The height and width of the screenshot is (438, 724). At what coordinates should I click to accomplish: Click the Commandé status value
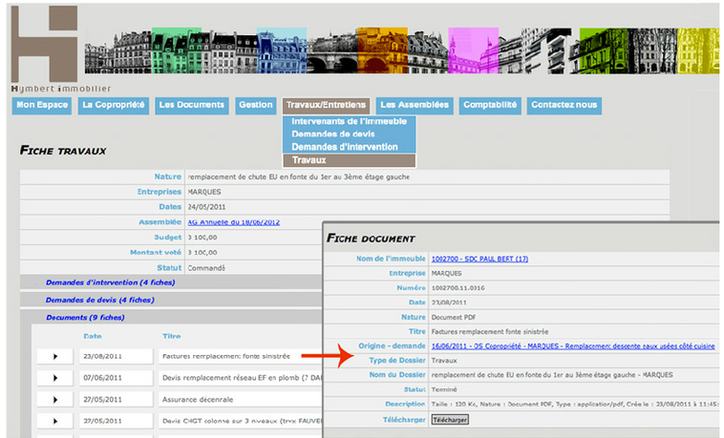[x=206, y=268]
